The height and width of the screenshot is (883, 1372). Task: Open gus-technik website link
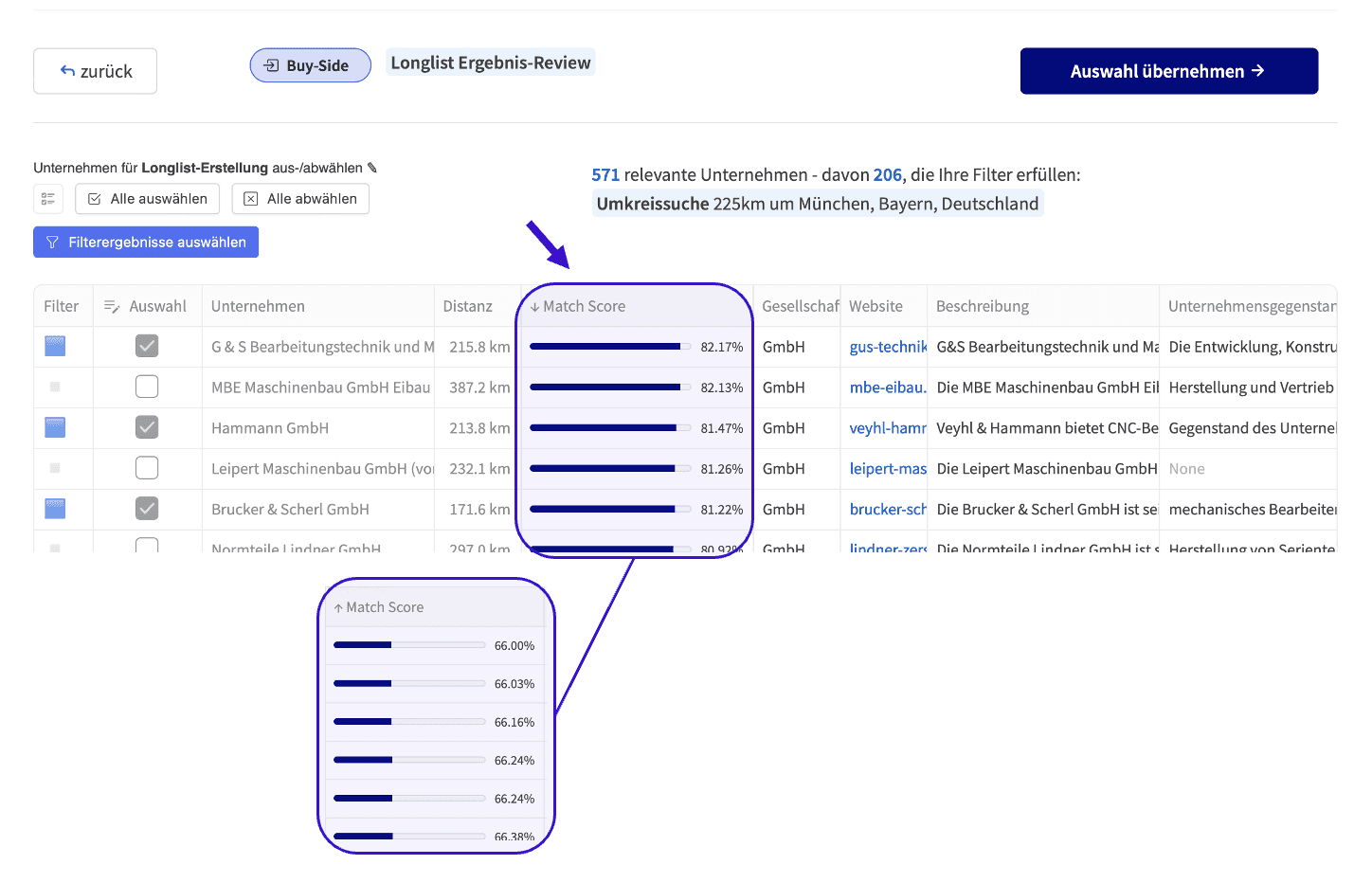pyautogui.click(x=888, y=347)
